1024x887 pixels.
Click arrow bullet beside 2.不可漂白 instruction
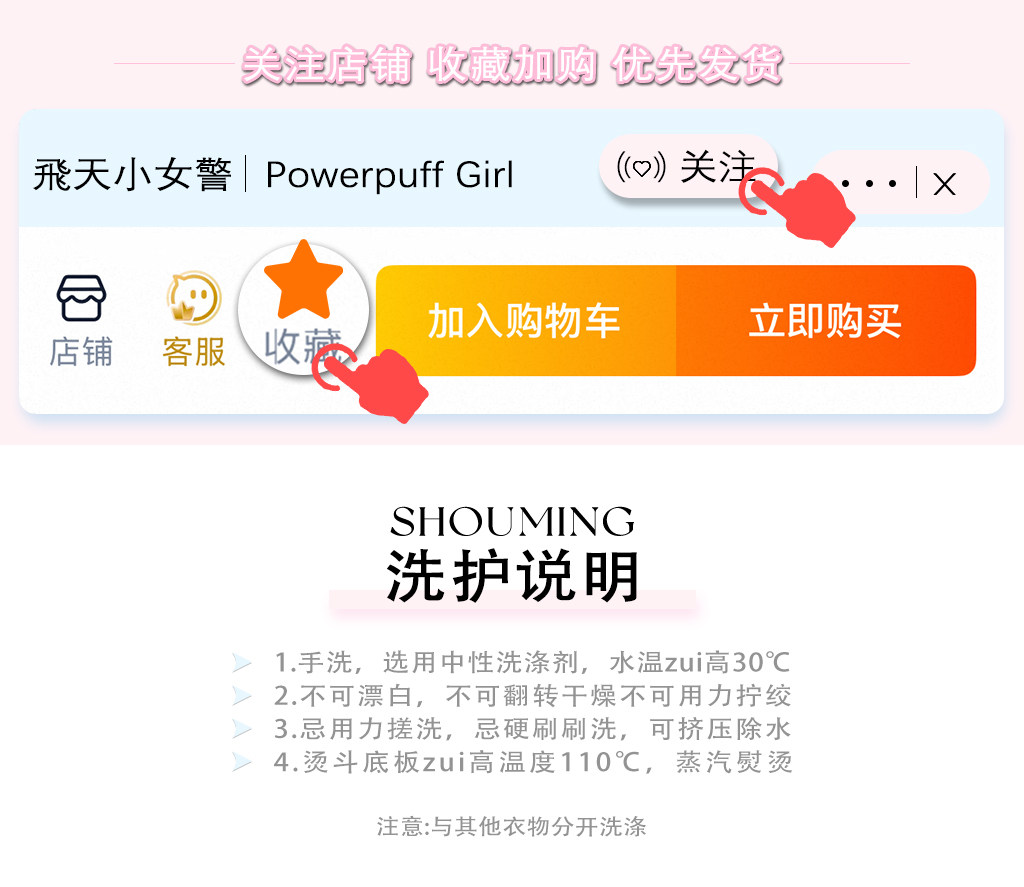click(242, 696)
